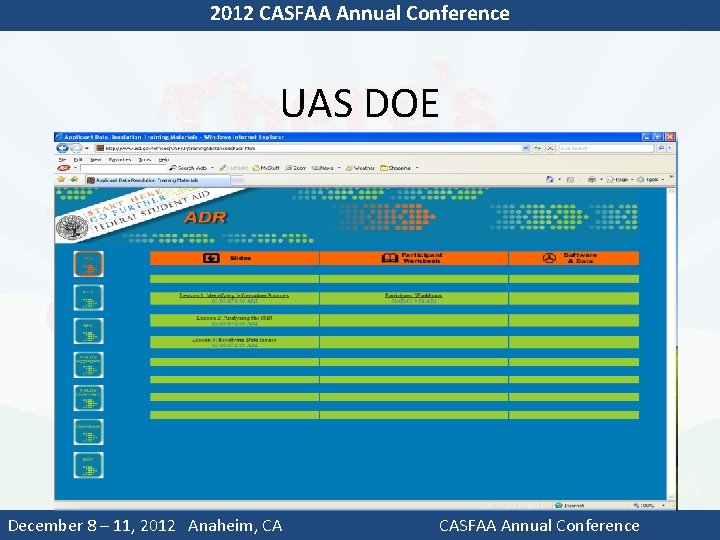Click the Highlight toolbar button
720x540 pixels.
click(x=234, y=168)
